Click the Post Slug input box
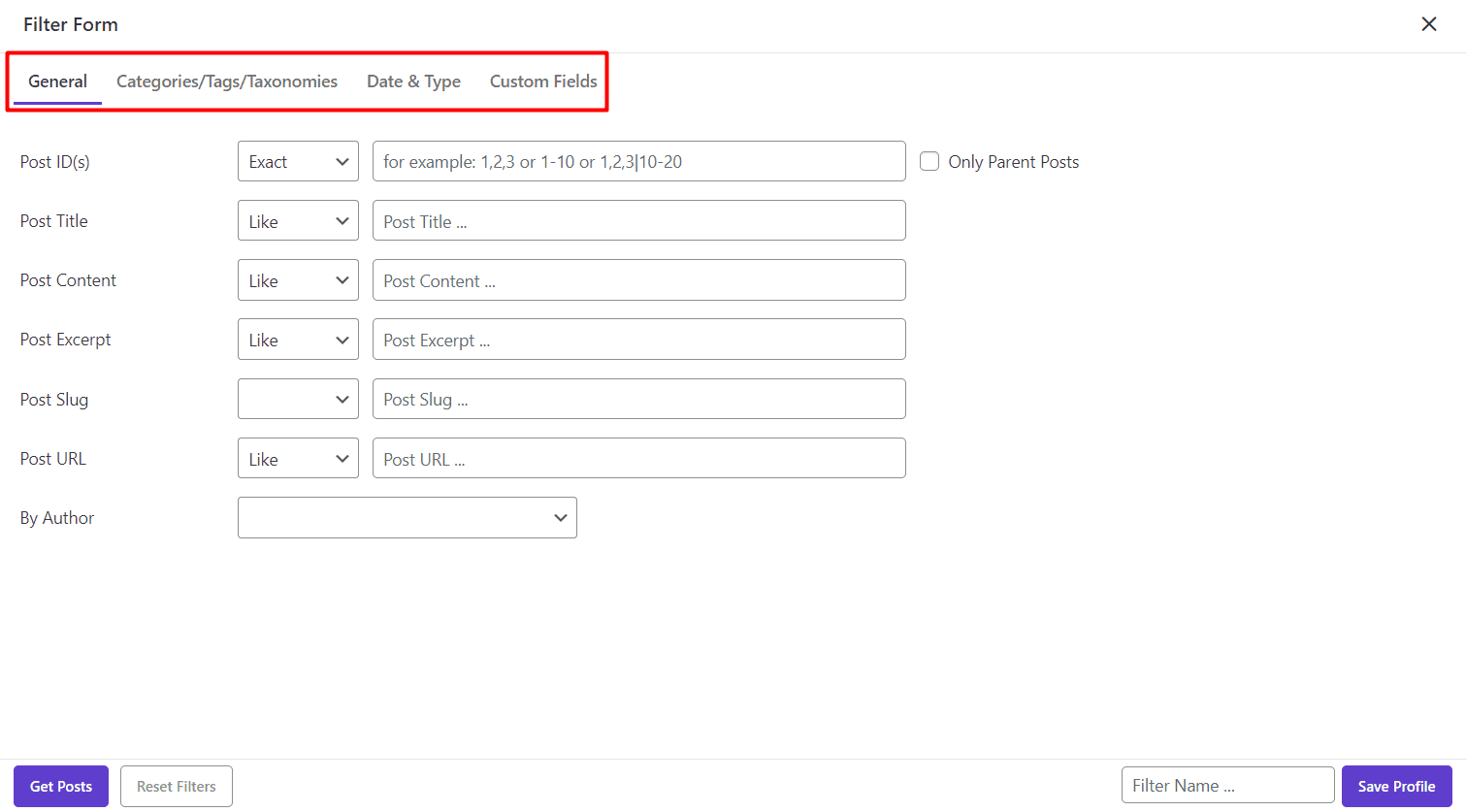Viewport: 1466px width, 812px height. click(x=638, y=399)
